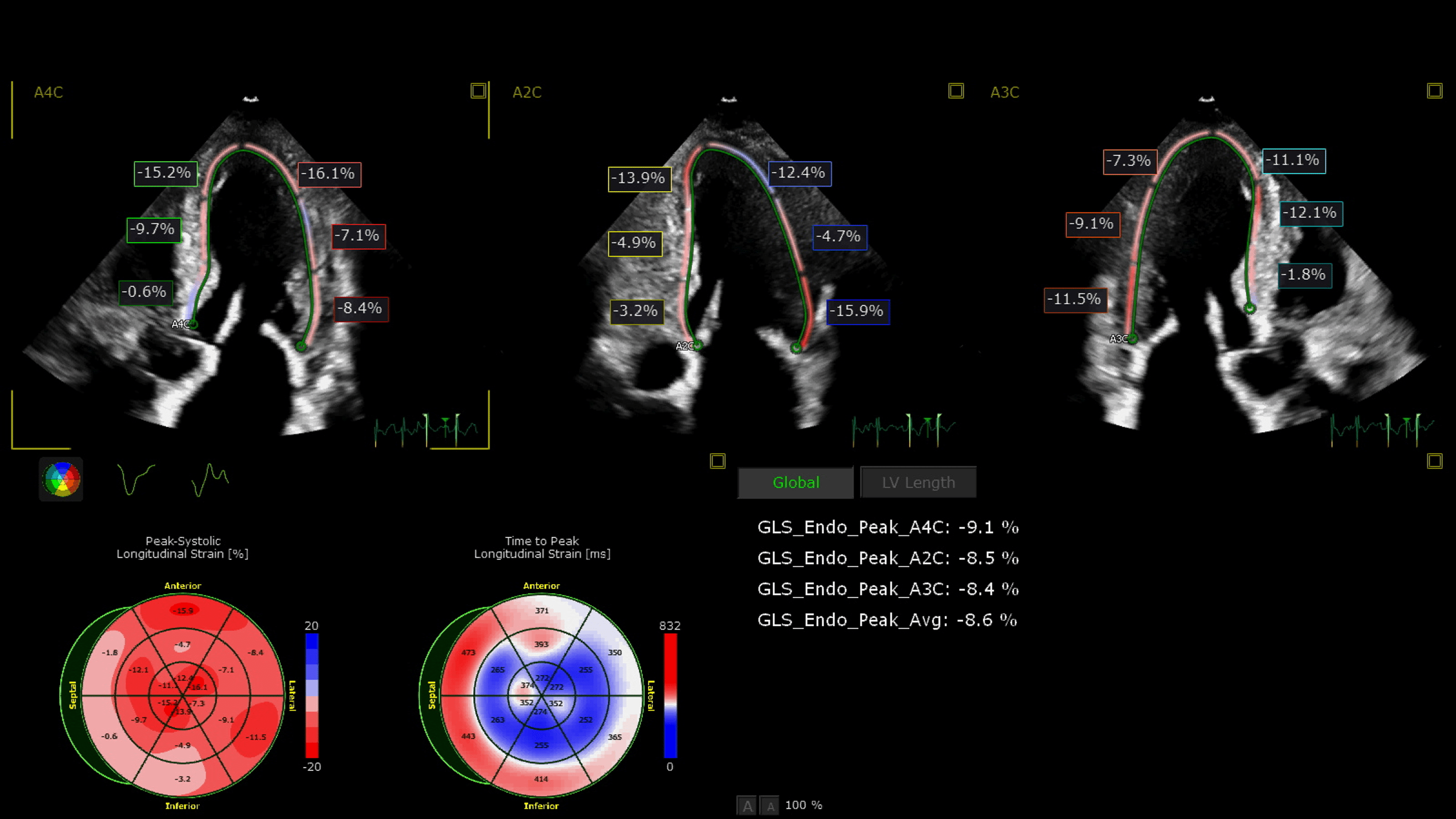
Task: Select A3C segment label -7.3%
Action: click(x=1130, y=162)
